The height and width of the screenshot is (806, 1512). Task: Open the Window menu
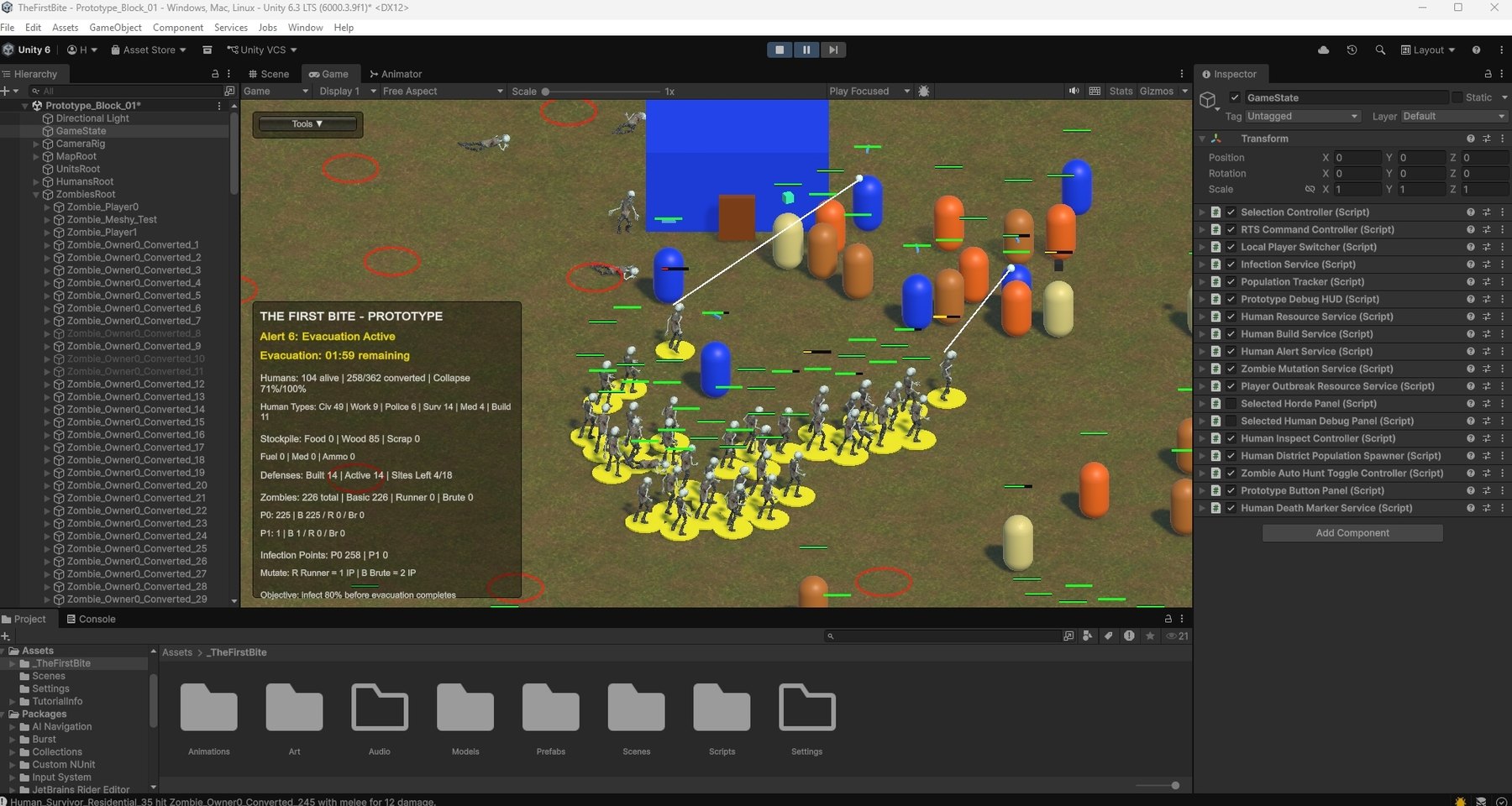[x=305, y=27]
